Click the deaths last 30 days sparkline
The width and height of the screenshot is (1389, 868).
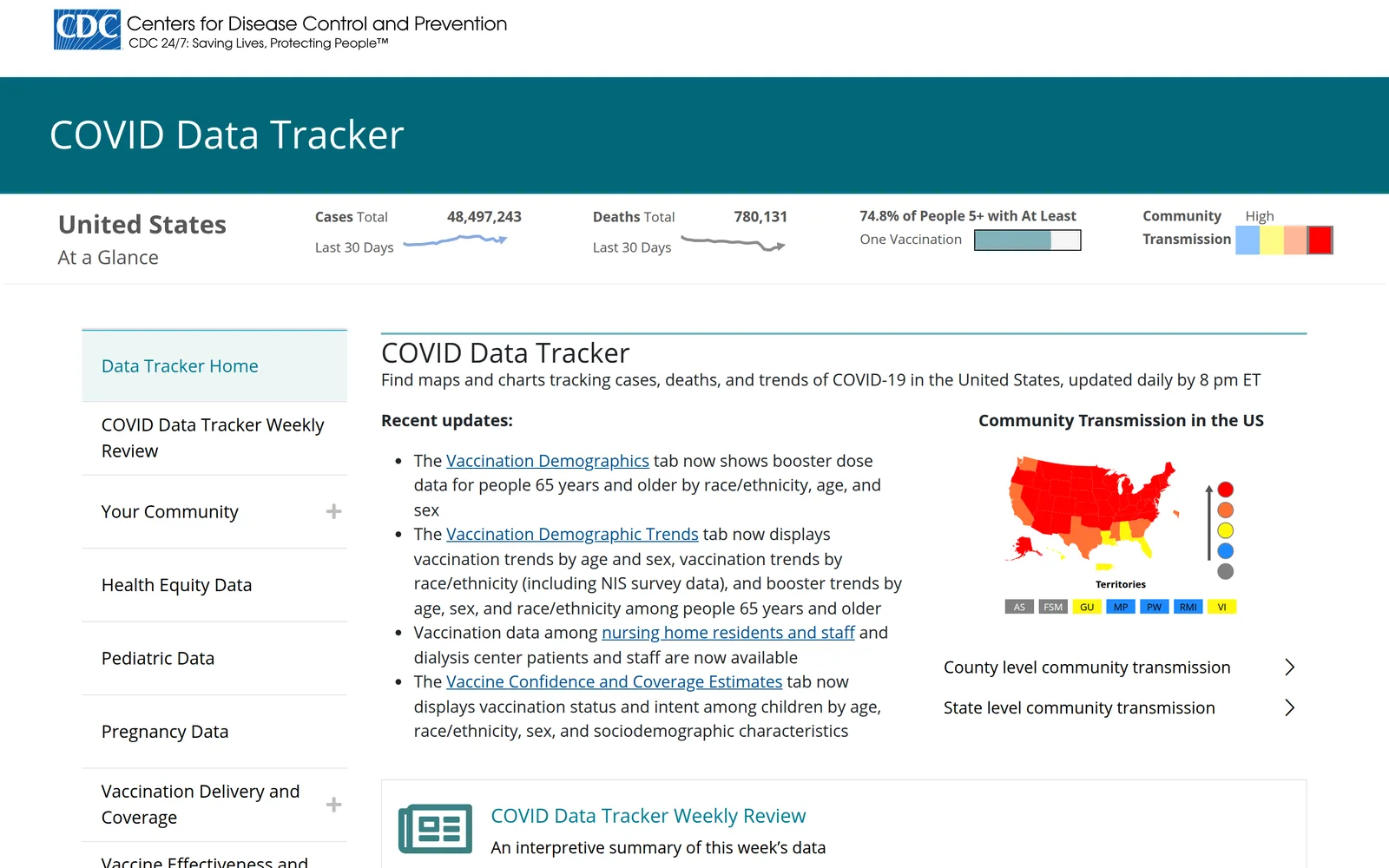[733, 244]
